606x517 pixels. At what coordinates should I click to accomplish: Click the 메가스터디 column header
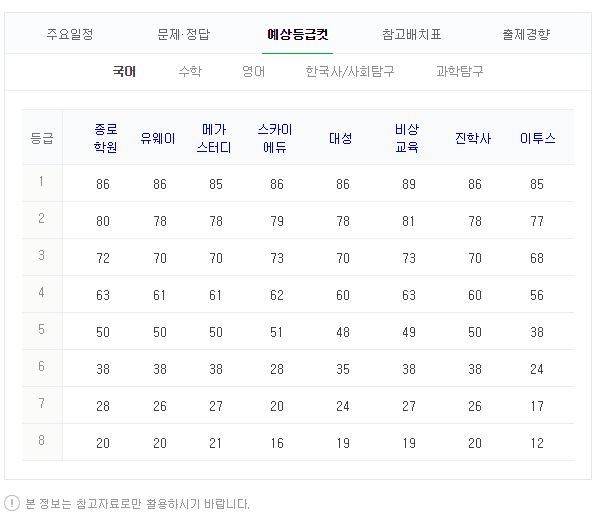point(217,138)
